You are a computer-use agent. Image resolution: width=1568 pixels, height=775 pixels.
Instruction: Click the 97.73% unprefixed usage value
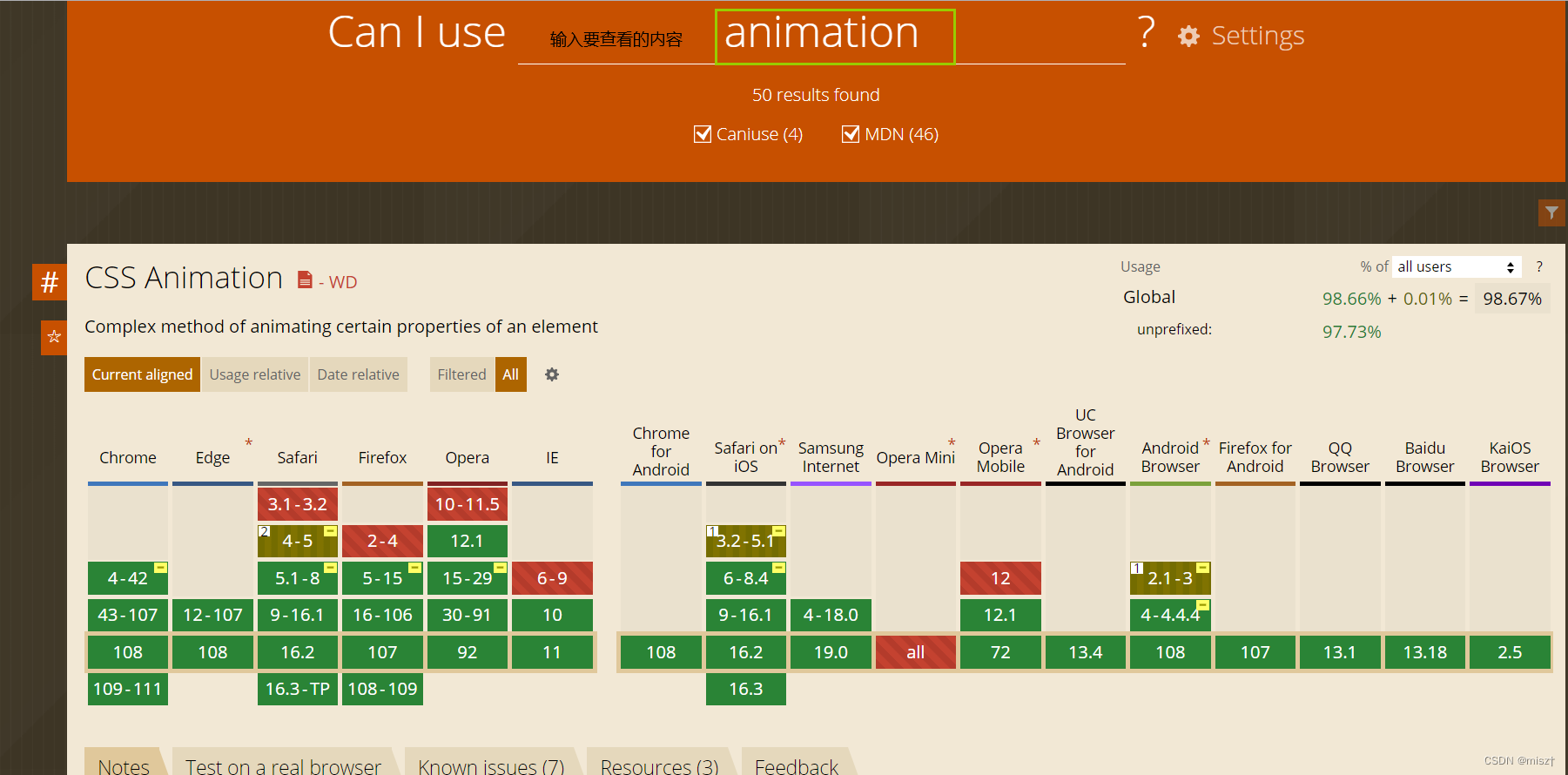pyautogui.click(x=1352, y=332)
